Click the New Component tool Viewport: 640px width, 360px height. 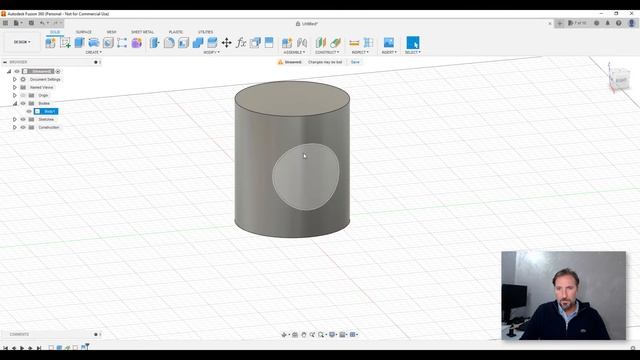pos(51,43)
